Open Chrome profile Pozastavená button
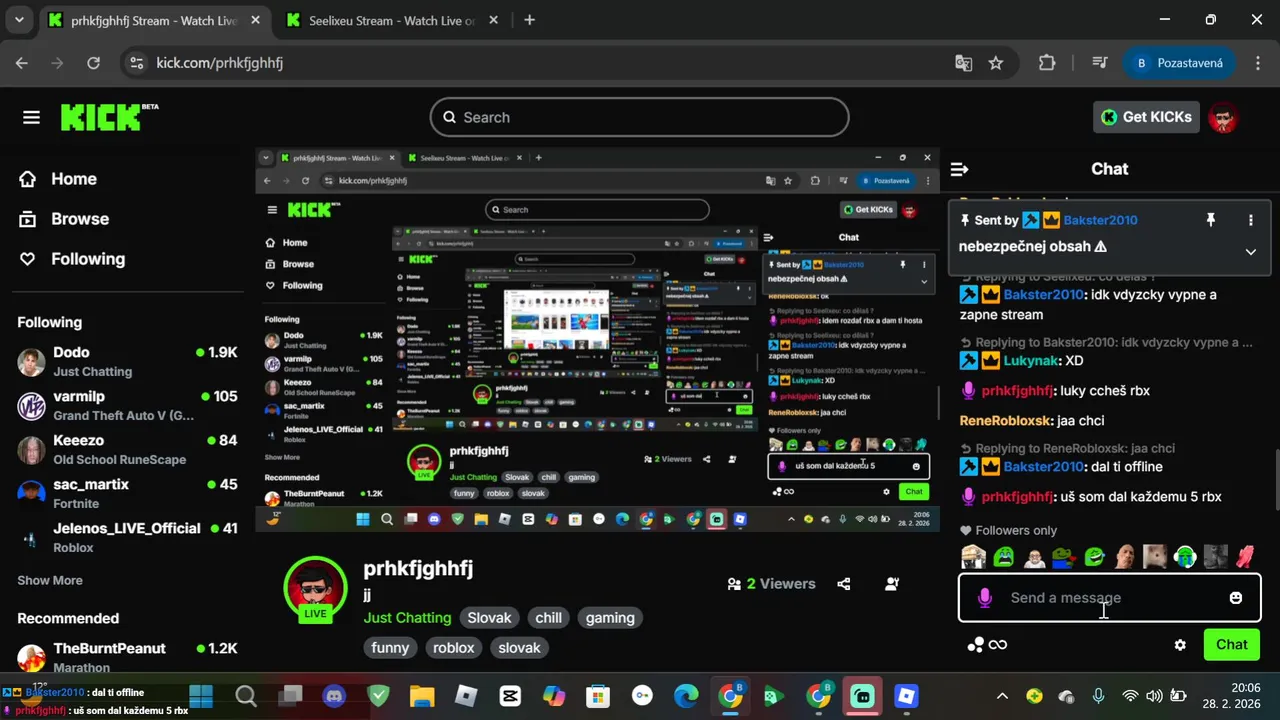Screen dimensions: 1280x720 (1179, 63)
